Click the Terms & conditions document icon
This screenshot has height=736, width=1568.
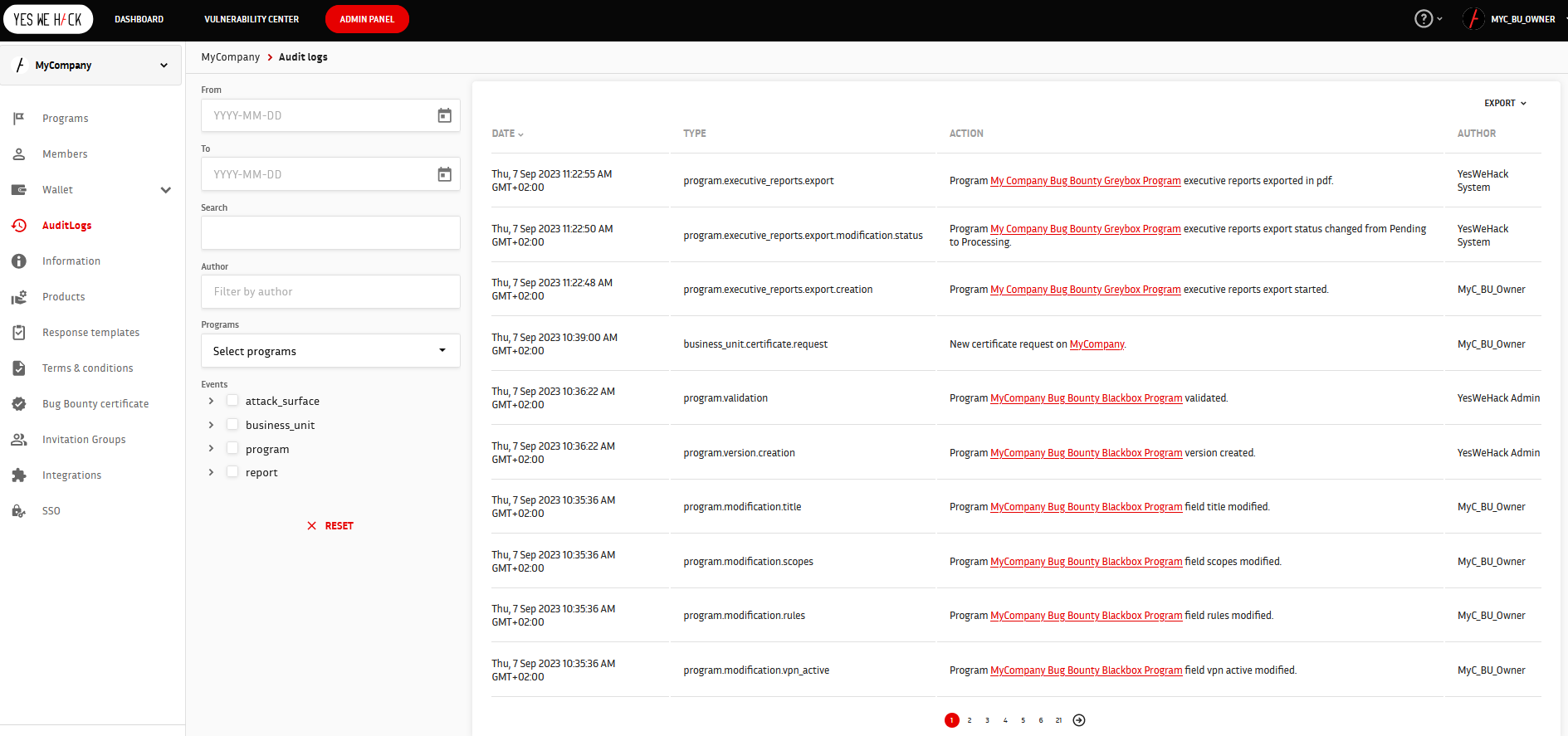pyautogui.click(x=19, y=368)
